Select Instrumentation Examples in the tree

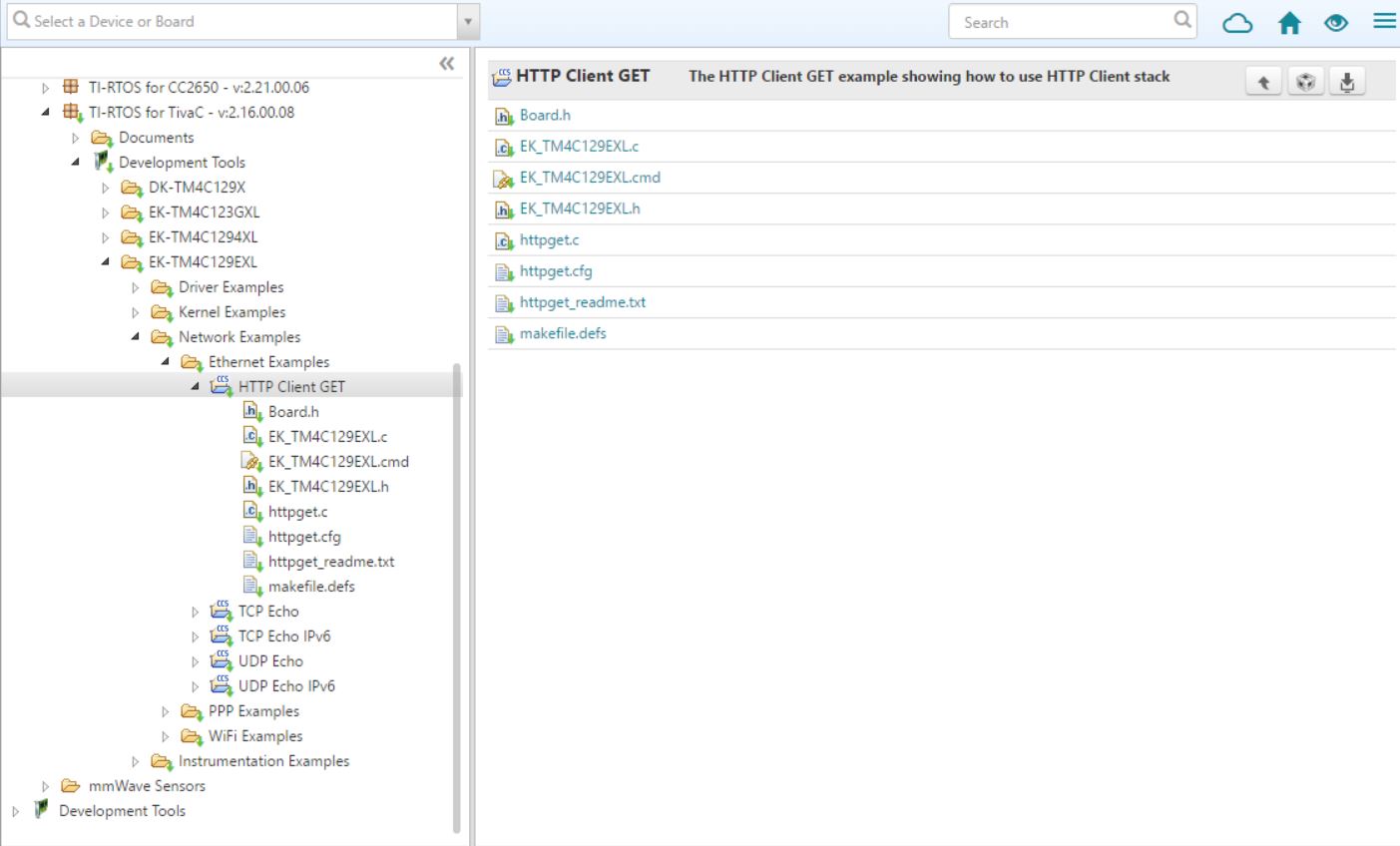[x=263, y=761]
